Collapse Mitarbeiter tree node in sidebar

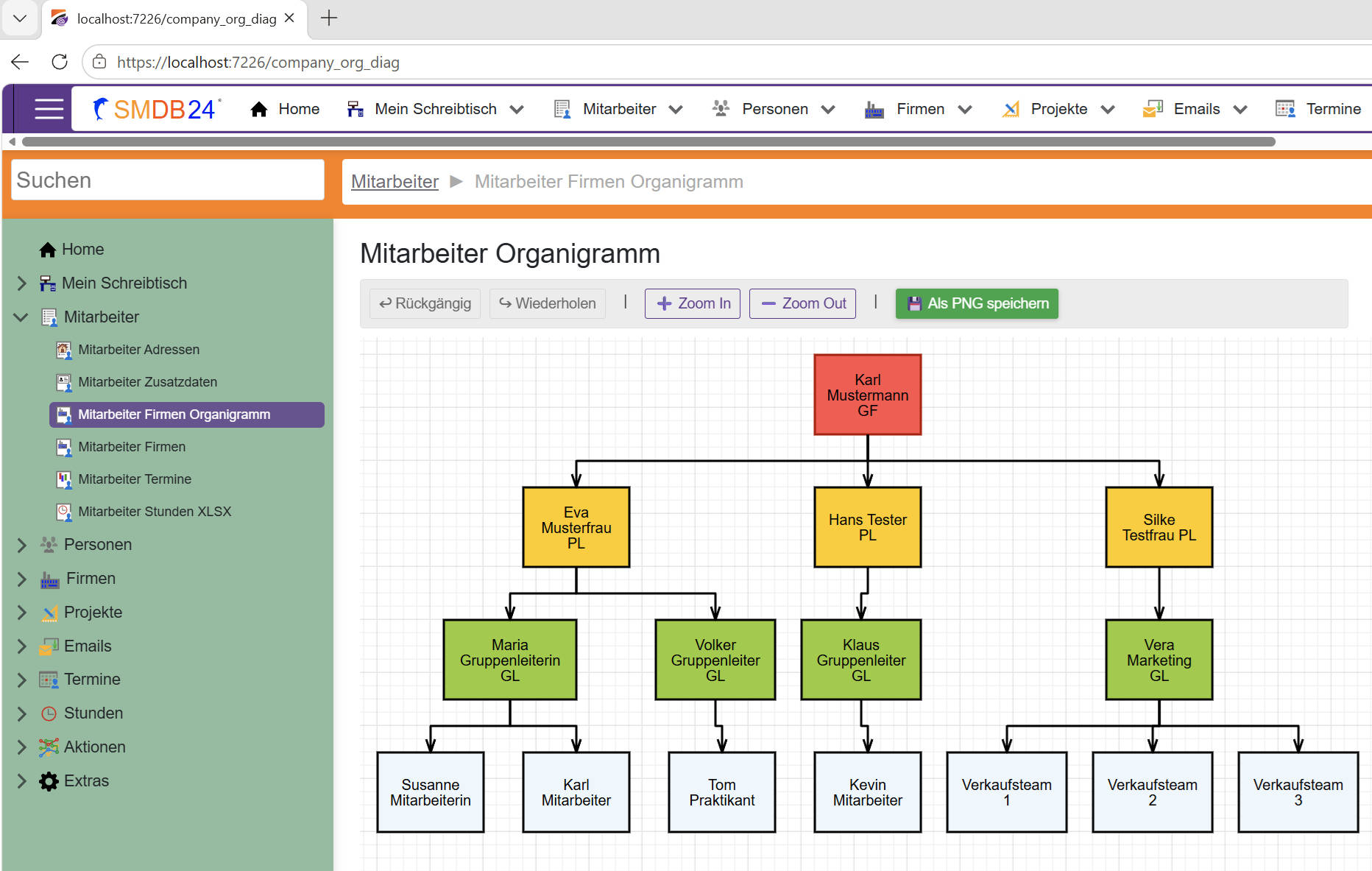[x=21, y=317]
